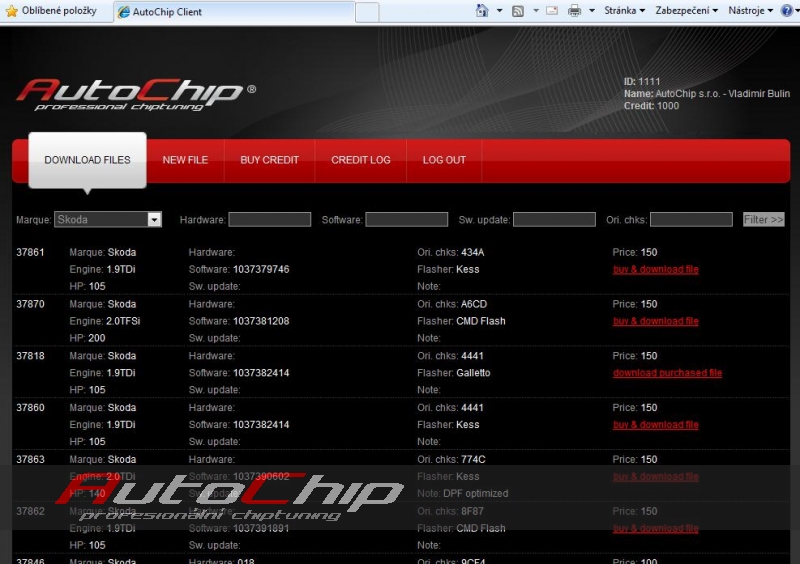Click the AutoChip logo in header
800x564 pixels.
point(136,95)
